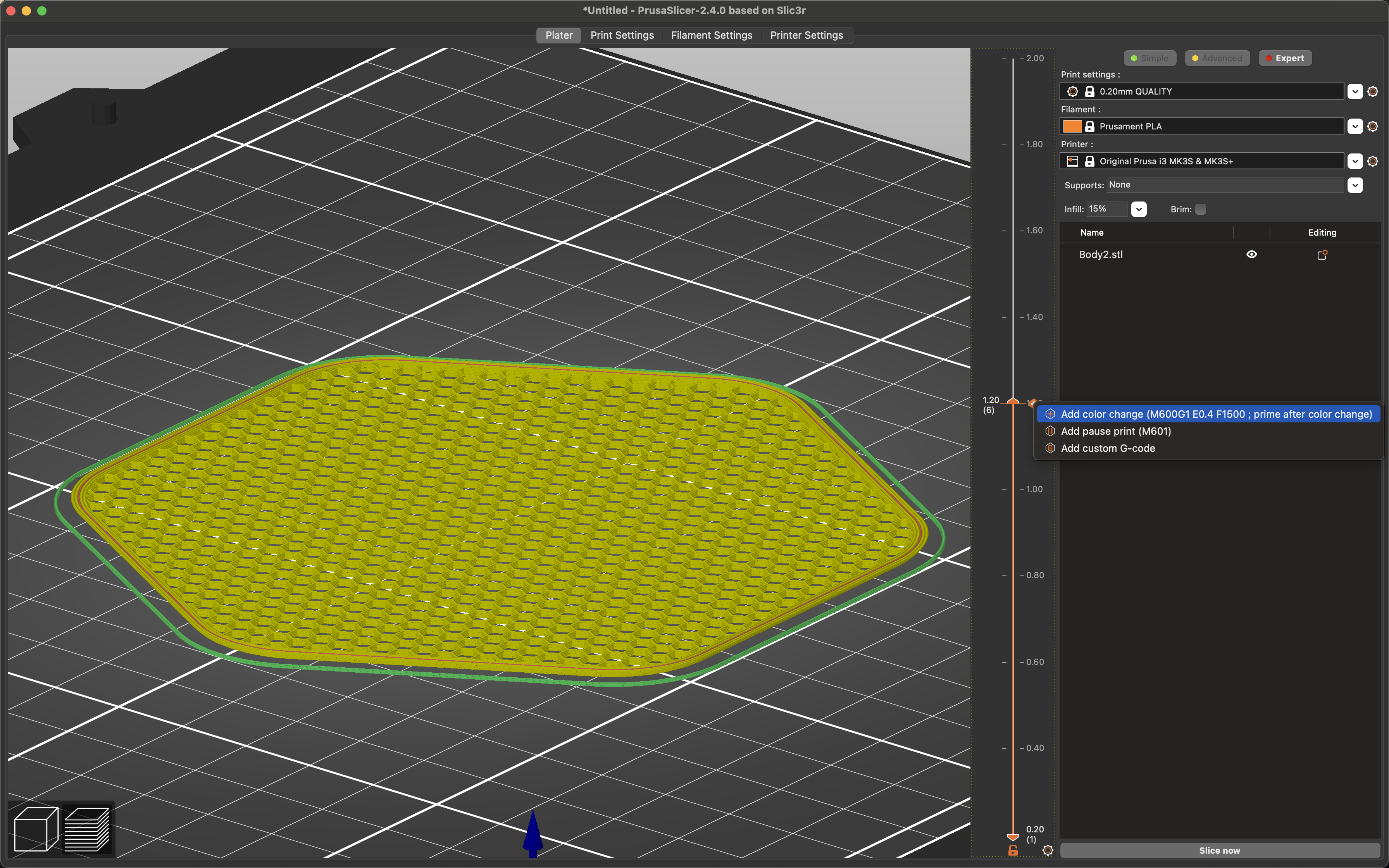Open the filament settings gear beside Prusament PLA
This screenshot has width=1389, height=868.
tap(1373, 126)
